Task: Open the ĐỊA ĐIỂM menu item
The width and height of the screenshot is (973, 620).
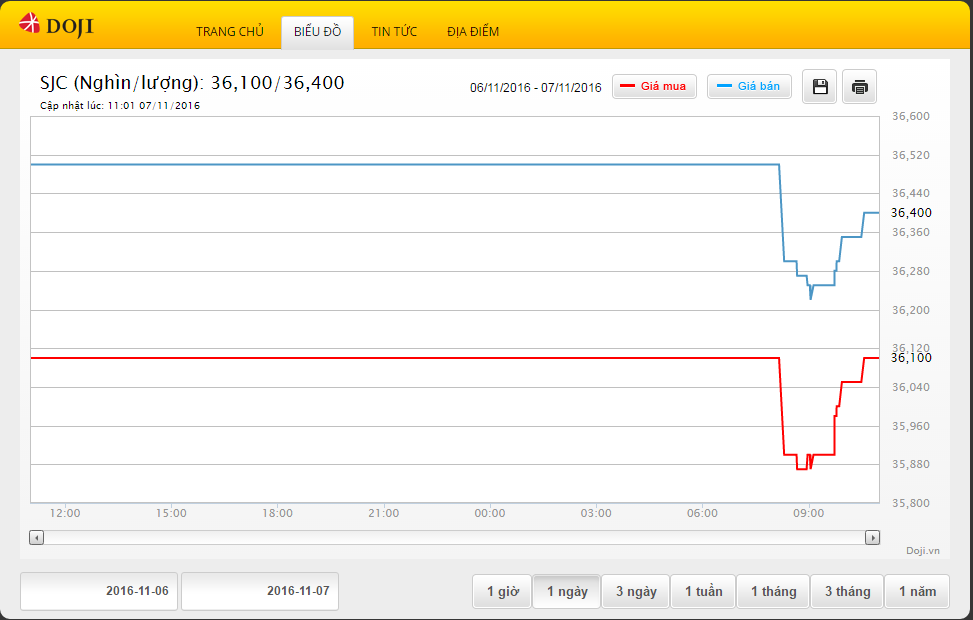Action: (x=473, y=32)
